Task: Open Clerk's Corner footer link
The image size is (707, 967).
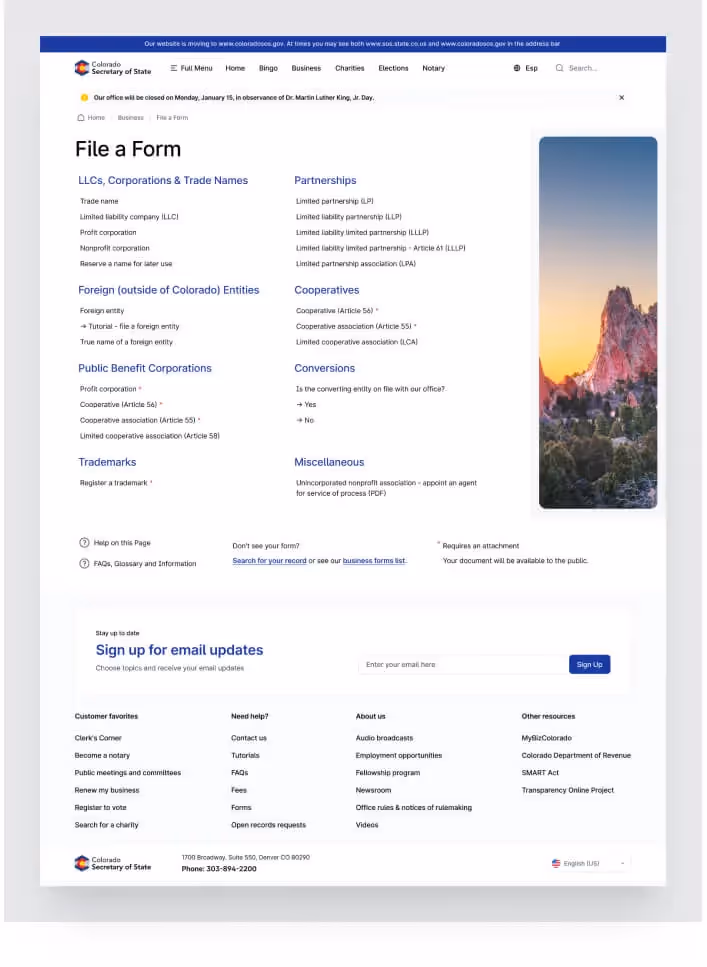Action: pos(98,738)
